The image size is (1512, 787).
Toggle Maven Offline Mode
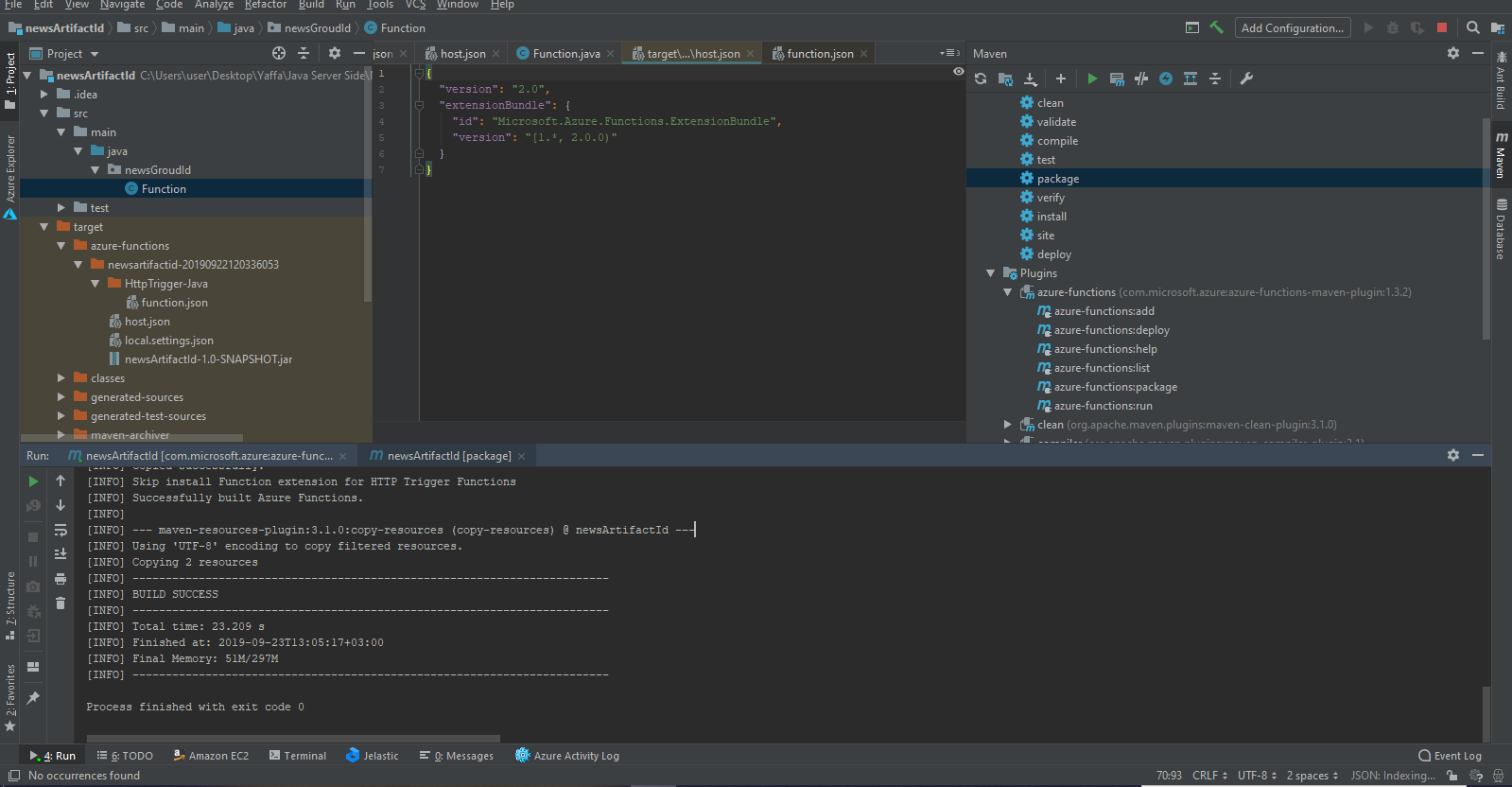pos(1141,79)
